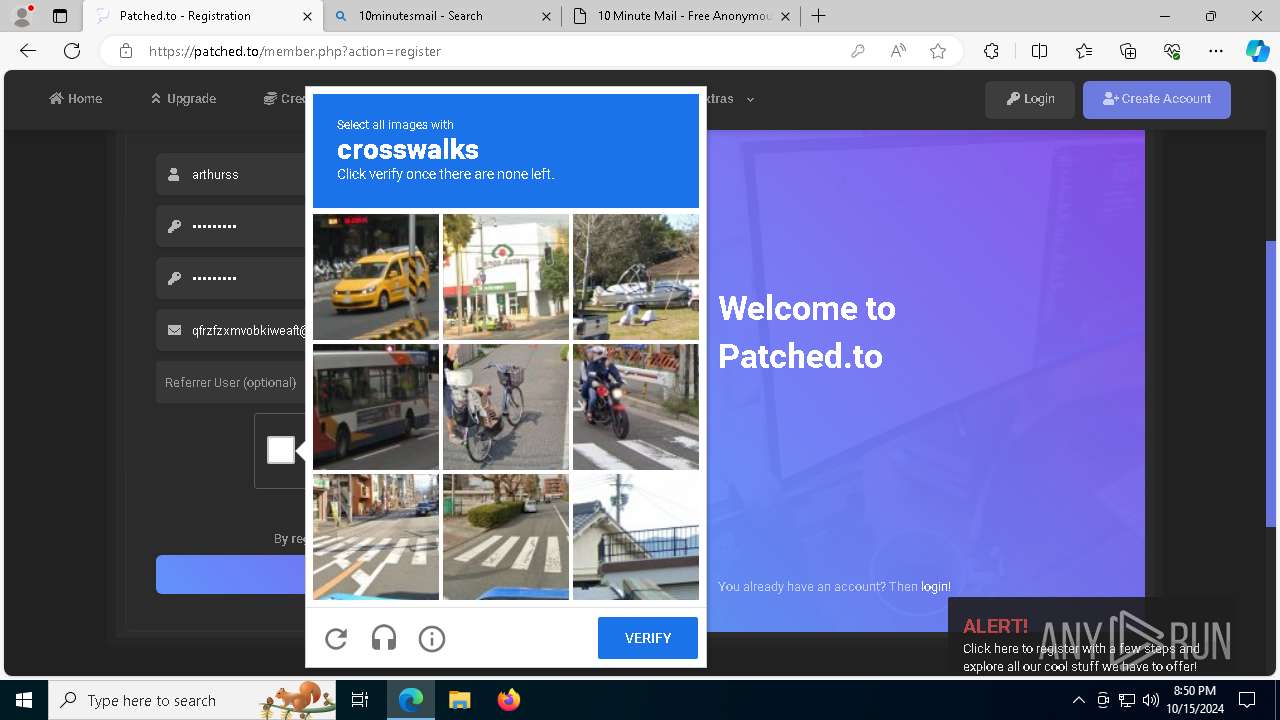The width and height of the screenshot is (1280, 720).
Task: Focus the first password field
Action: pos(231,226)
